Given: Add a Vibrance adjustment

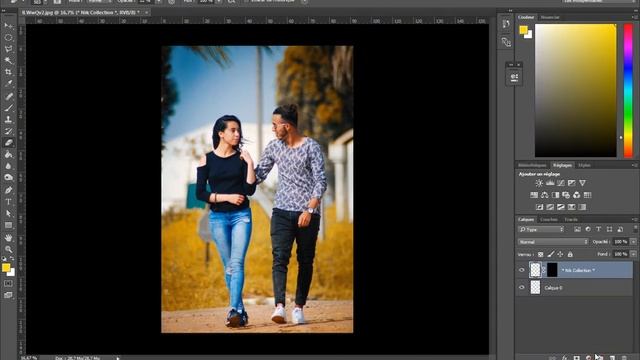Looking at the screenshot, I should click(582, 183).
